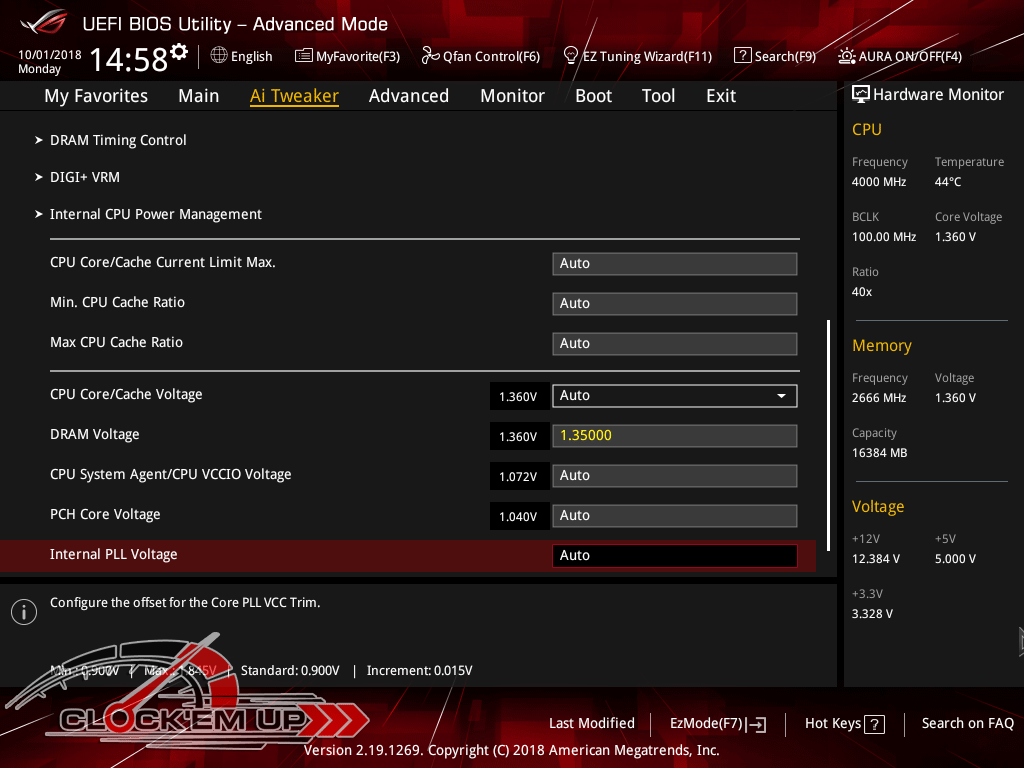Switch to EzMode(F7)
Image resolution: width=1024 pixels, height=768 pixels.
click(x=717, y=724)
